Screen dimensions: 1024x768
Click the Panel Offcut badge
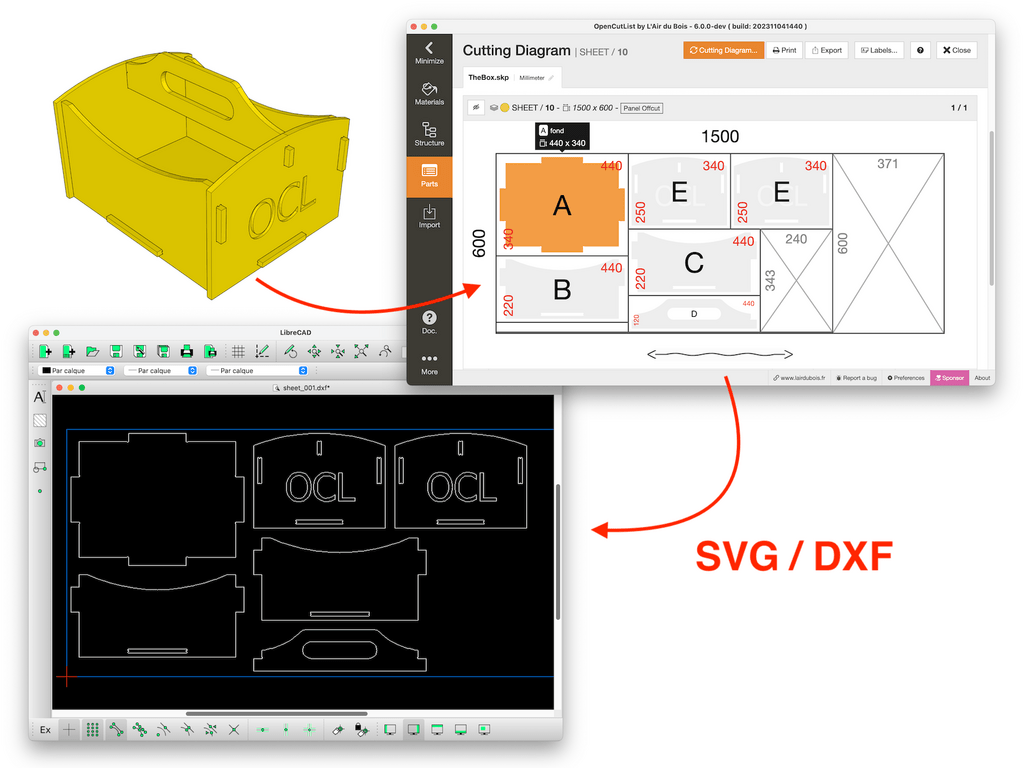tap(641, 108)
